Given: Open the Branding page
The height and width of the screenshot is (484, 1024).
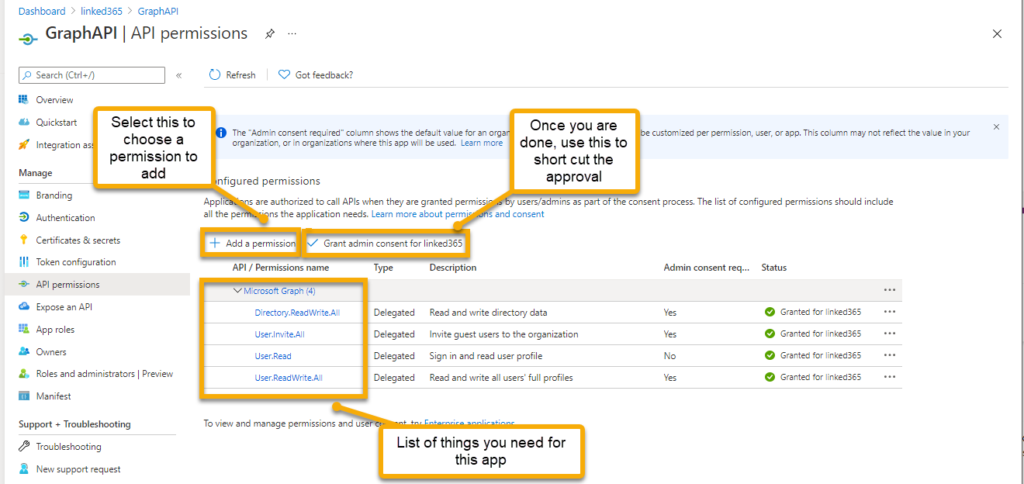Looking at the screenshot, I should 54,195.
